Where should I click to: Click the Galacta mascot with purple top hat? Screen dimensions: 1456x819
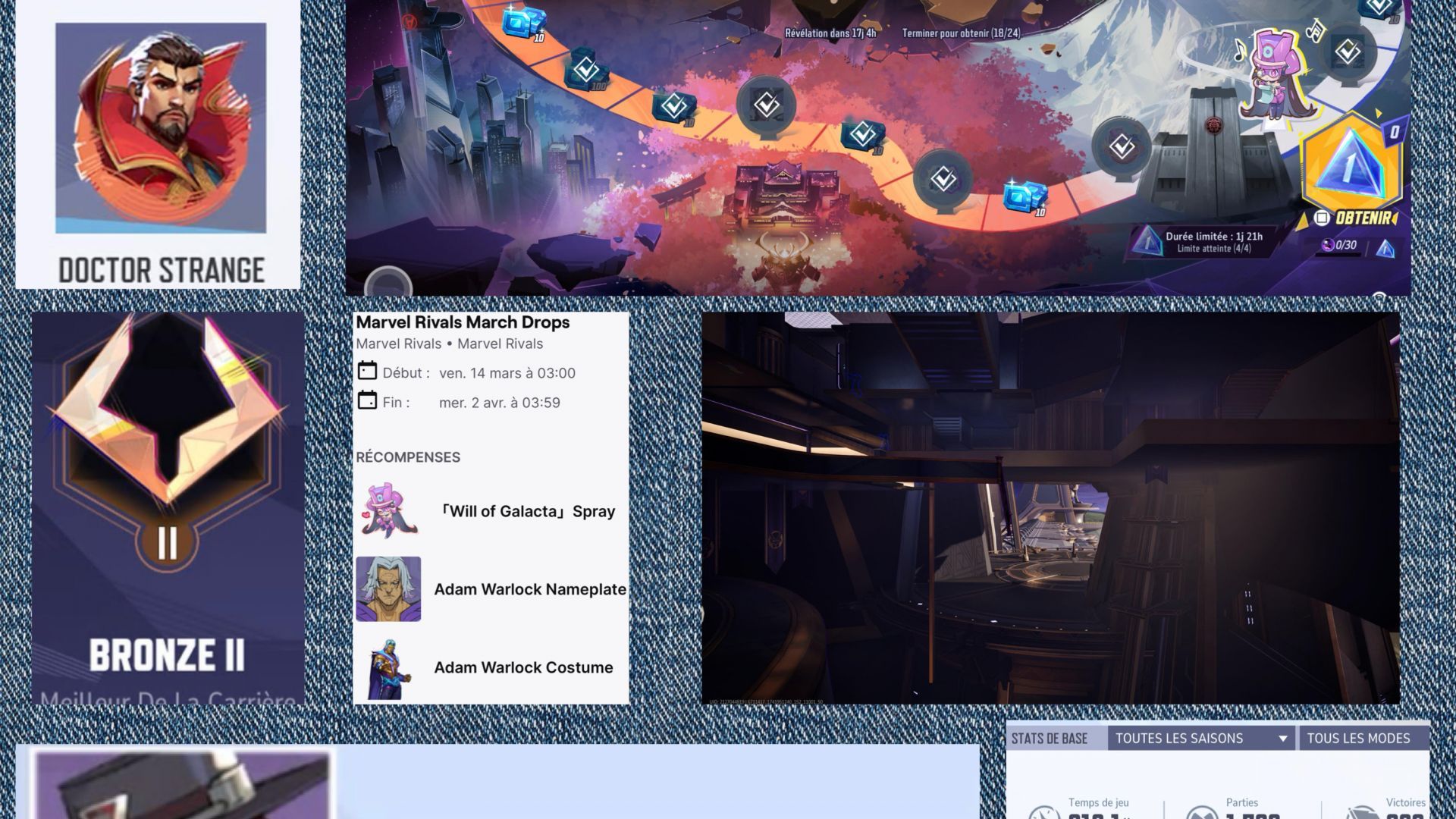(1276, 74)
